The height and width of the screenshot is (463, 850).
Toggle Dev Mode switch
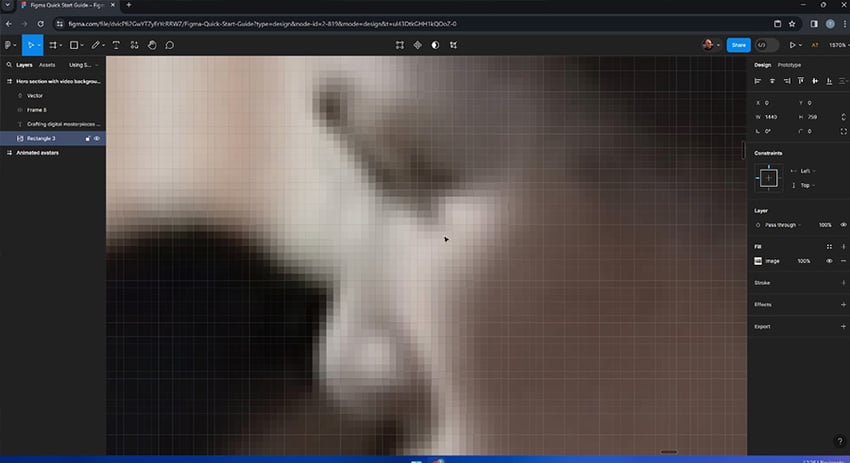point(766,46)
